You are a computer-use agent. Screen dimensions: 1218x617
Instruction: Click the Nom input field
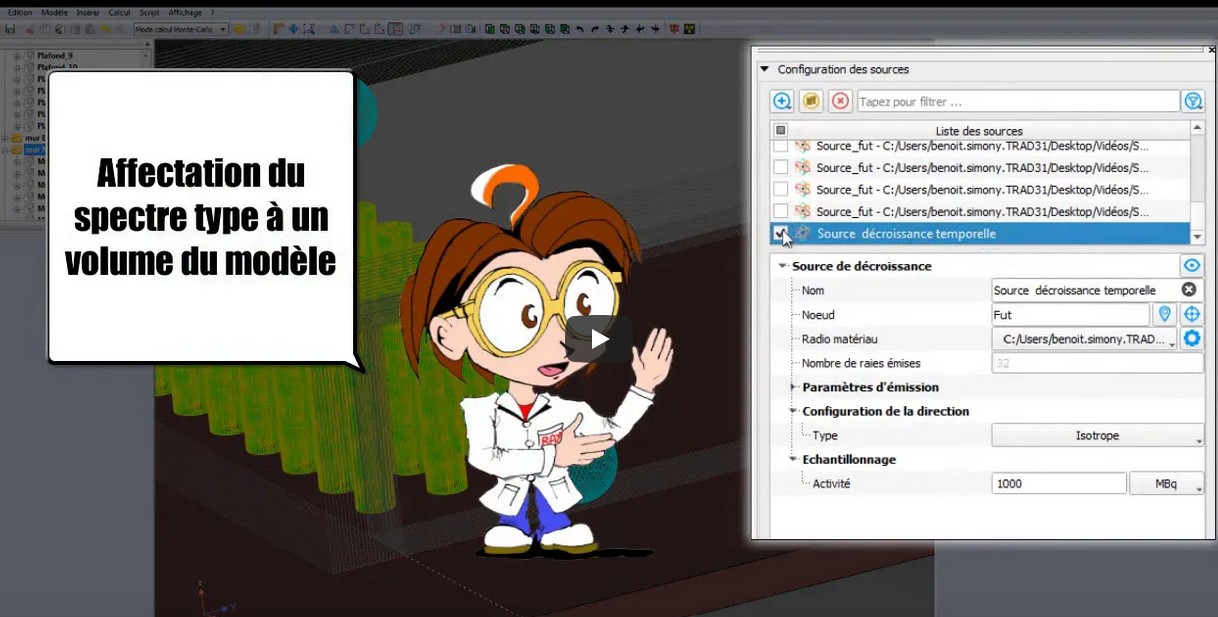click(x=1085, y=290)
